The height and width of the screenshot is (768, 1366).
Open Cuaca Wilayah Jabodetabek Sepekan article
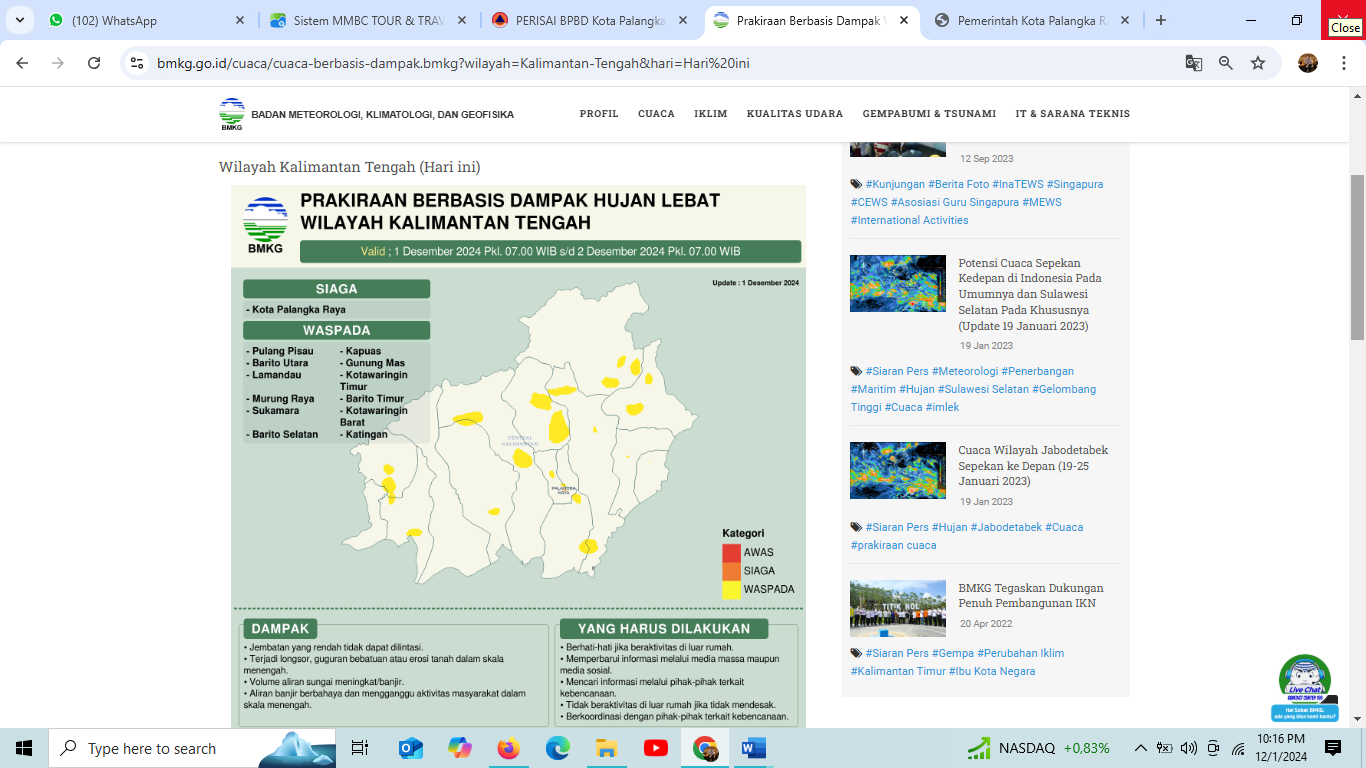coord(1033,466)
